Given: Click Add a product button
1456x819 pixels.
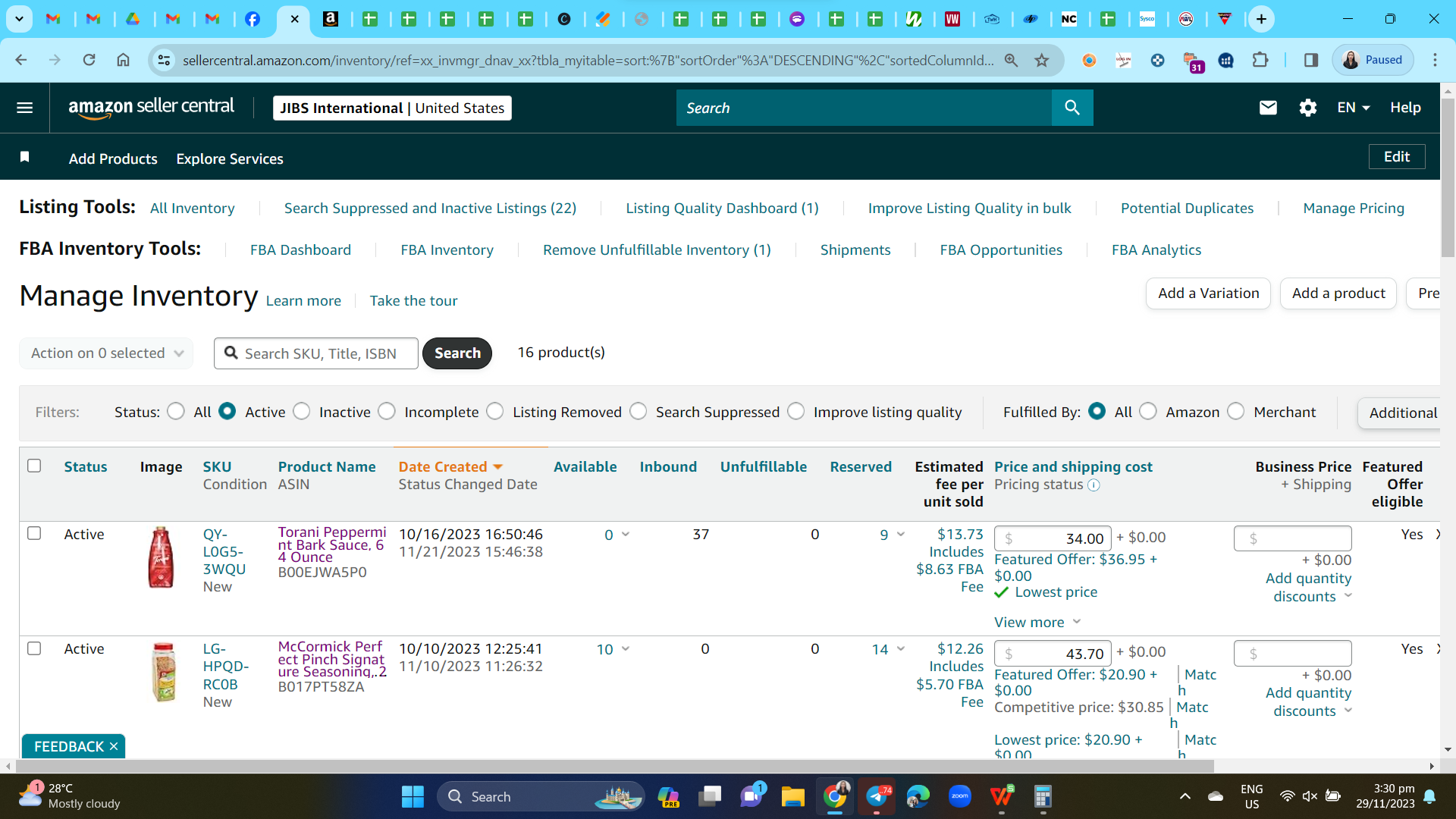Looking at the screenshot, I should [x=1338, y=293].
